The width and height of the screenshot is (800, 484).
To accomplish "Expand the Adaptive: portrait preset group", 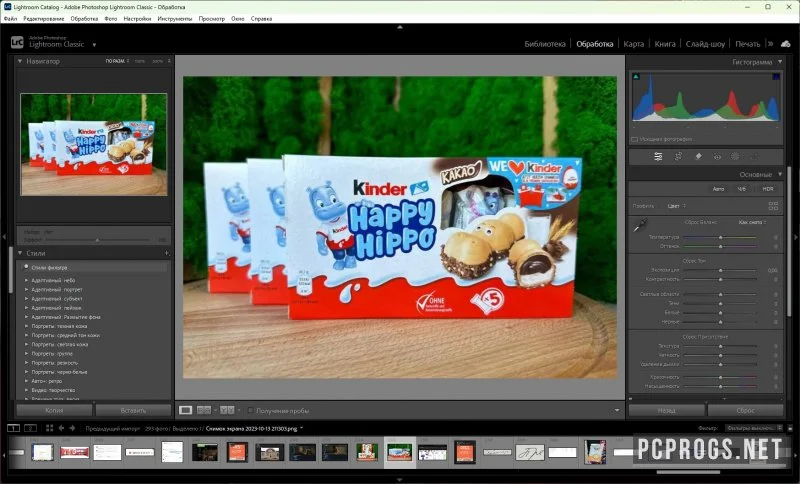I will coord(27,289).
